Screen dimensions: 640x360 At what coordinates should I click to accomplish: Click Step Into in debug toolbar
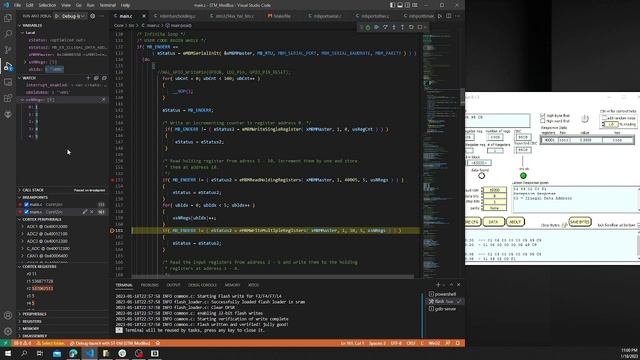pyautogui.click(x=394, y=27)
